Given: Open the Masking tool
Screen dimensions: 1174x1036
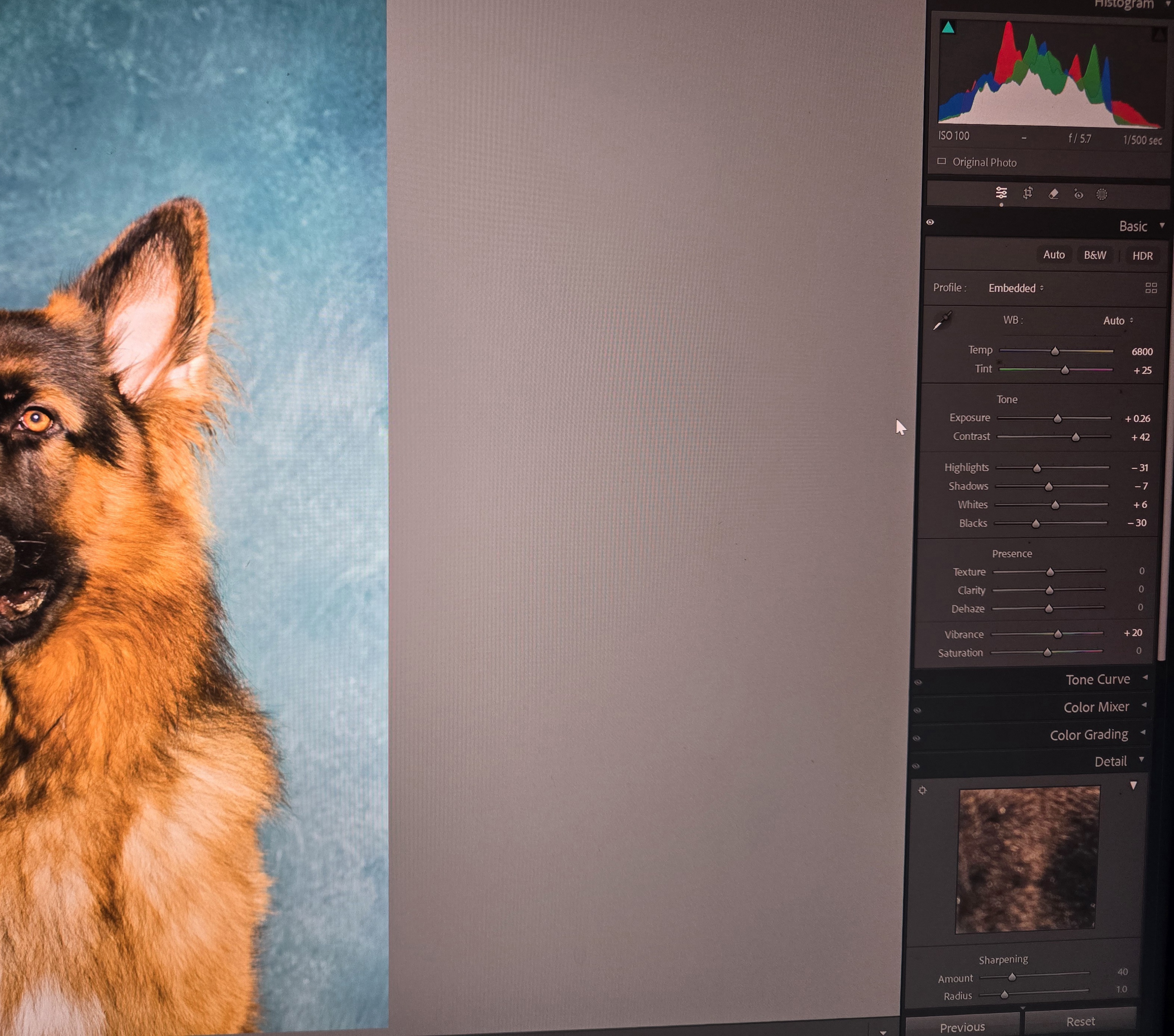Looking at the screenshot, I should 1101,195.
